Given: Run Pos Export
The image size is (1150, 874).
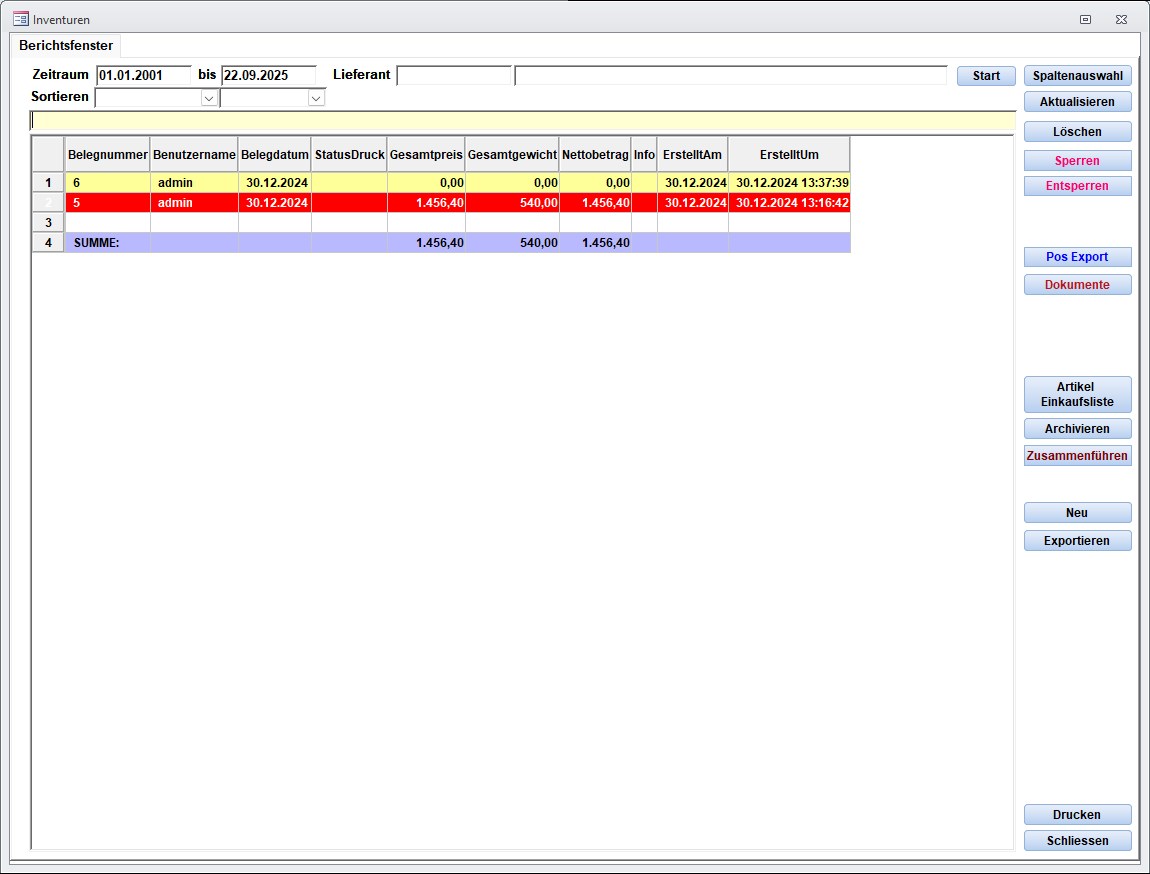Looking at the screenshot, I should click(x=1077, y=257).
